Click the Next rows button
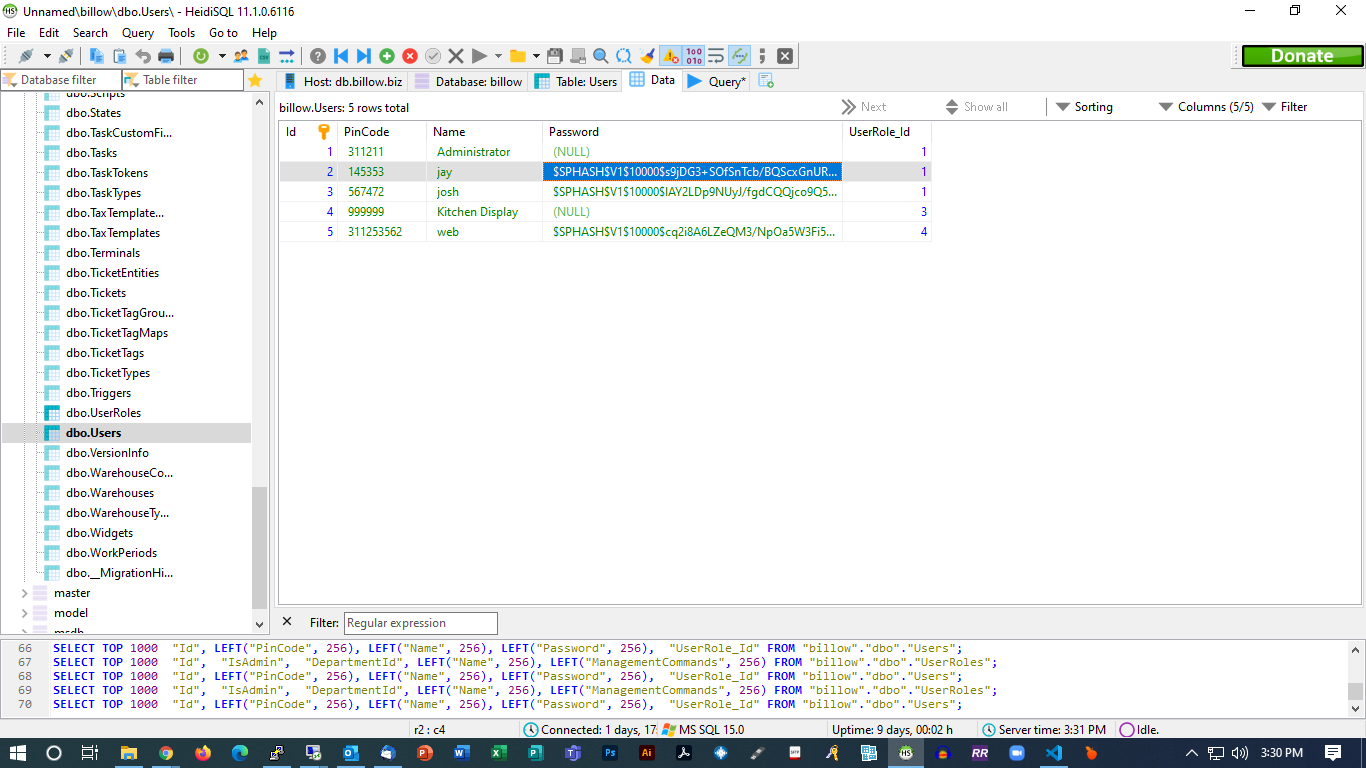Viewport: 1366px width, 768px height. click(x=864, y=107)
